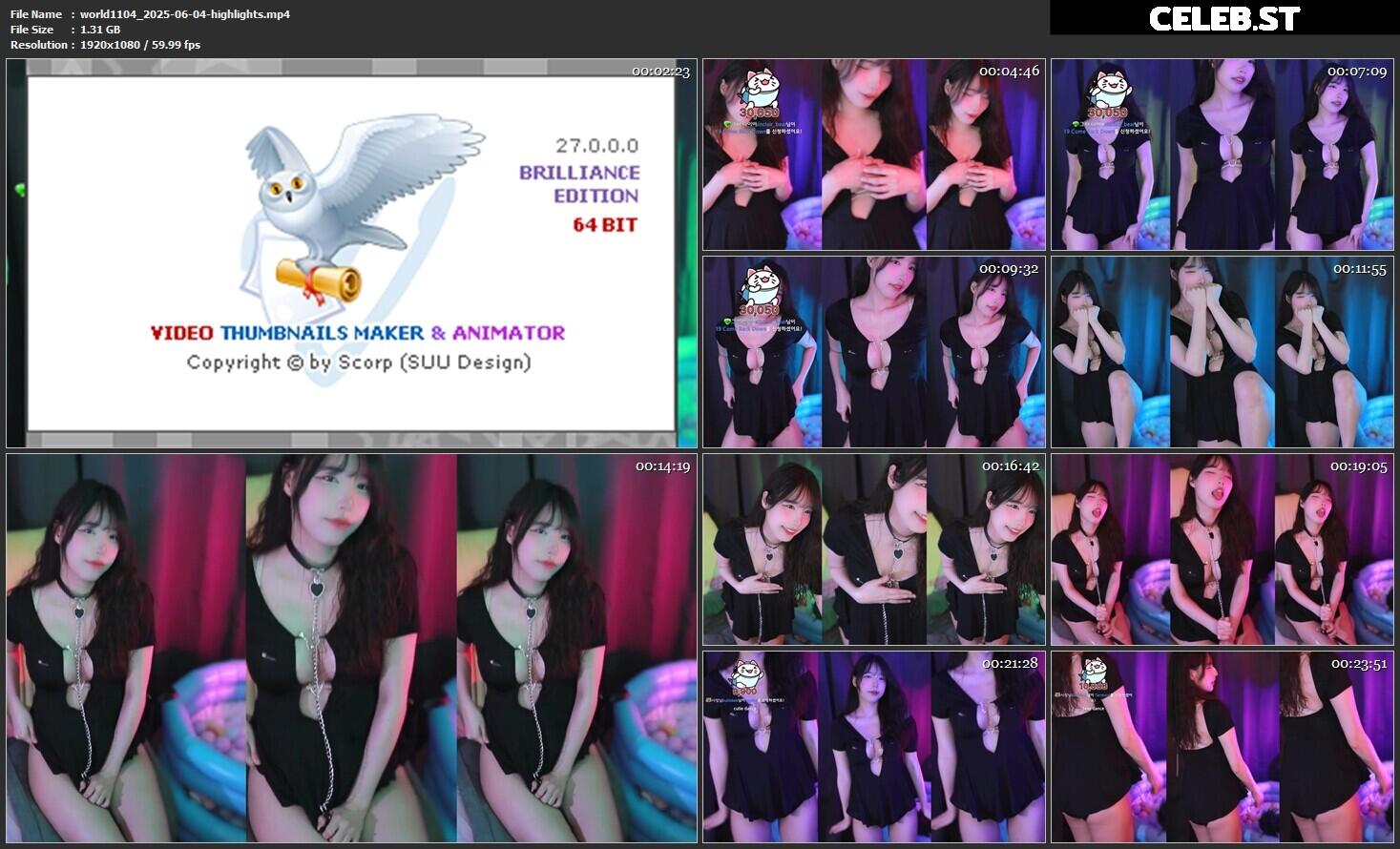Click the cat sticker in the 00:04:46 thumbnail

point(761,91)
